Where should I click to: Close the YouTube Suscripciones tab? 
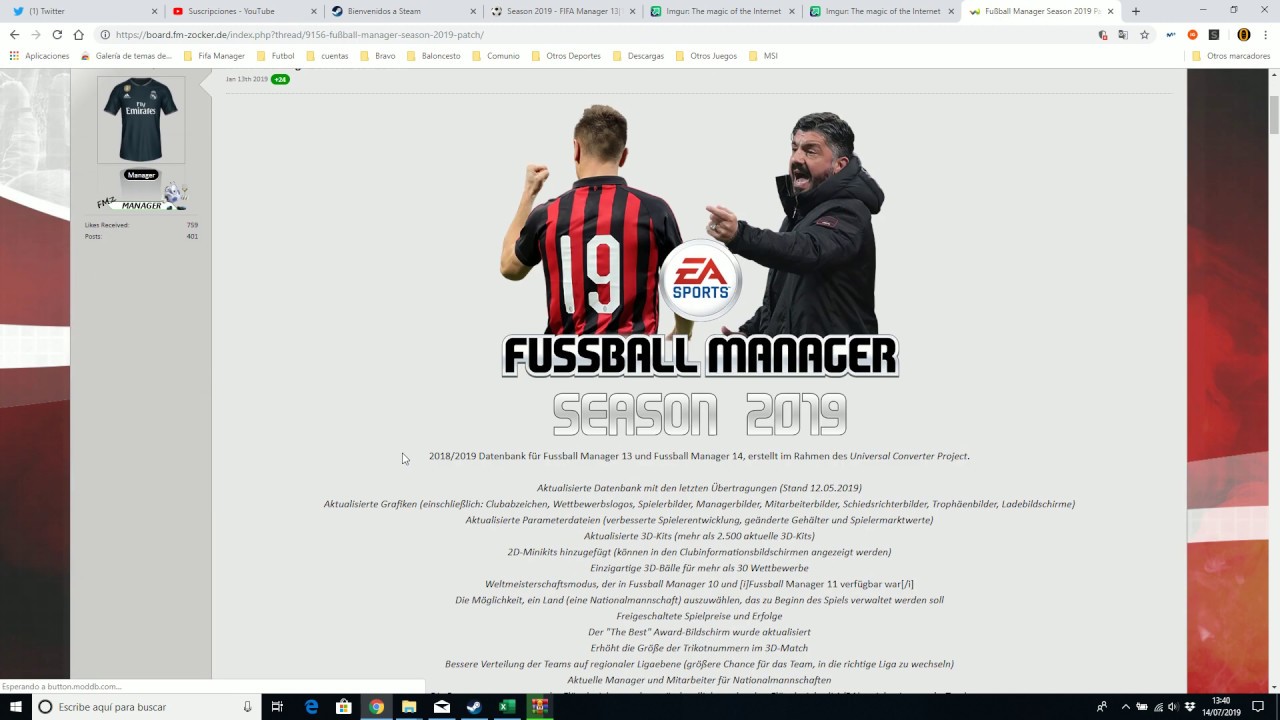coord(314,11)
